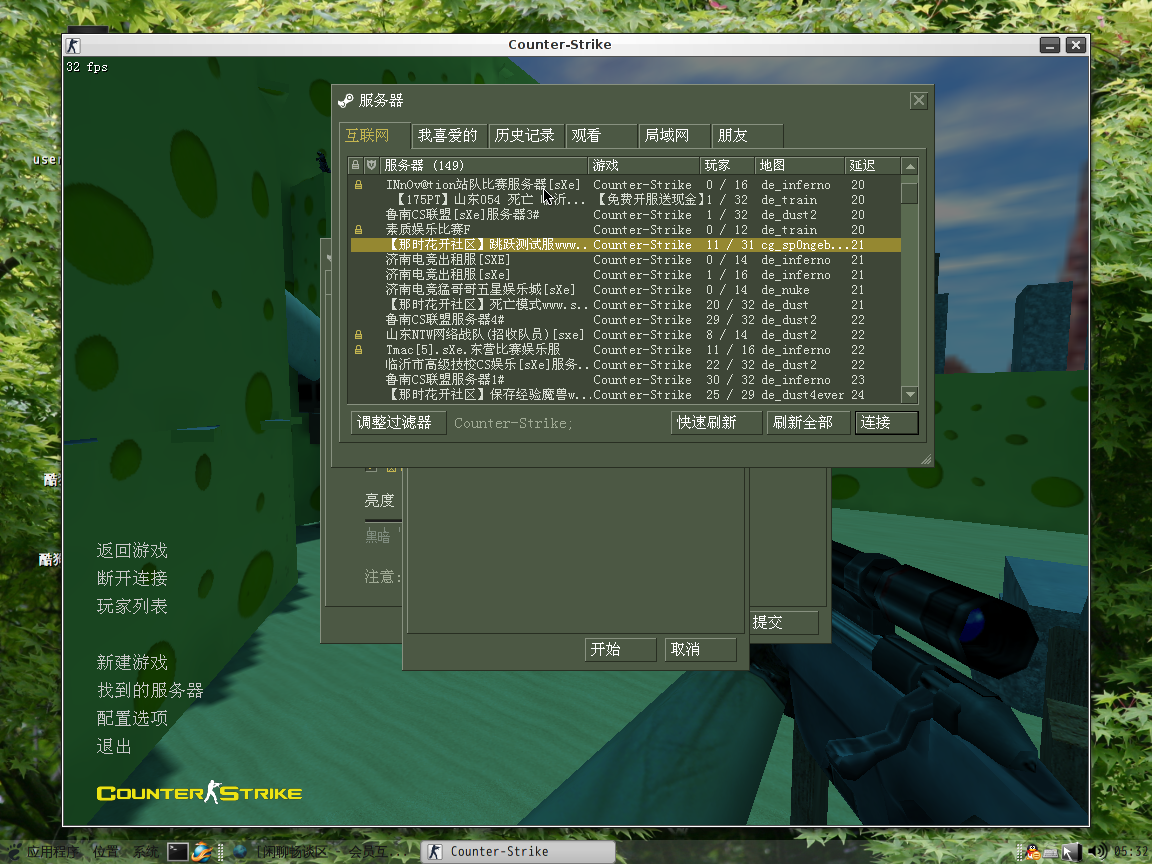
Task: Select 断开连接 in the main menu
Action: coord(132,578)
